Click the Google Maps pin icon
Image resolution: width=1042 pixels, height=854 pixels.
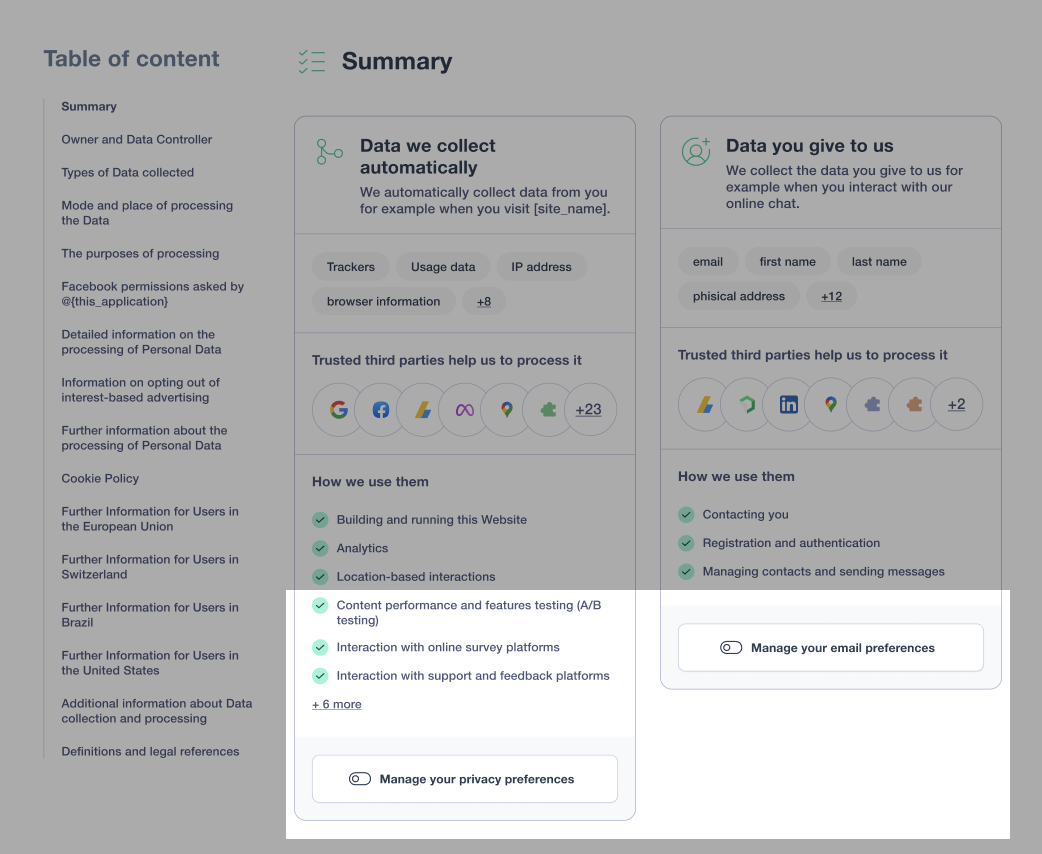click(x=505, y=409)
